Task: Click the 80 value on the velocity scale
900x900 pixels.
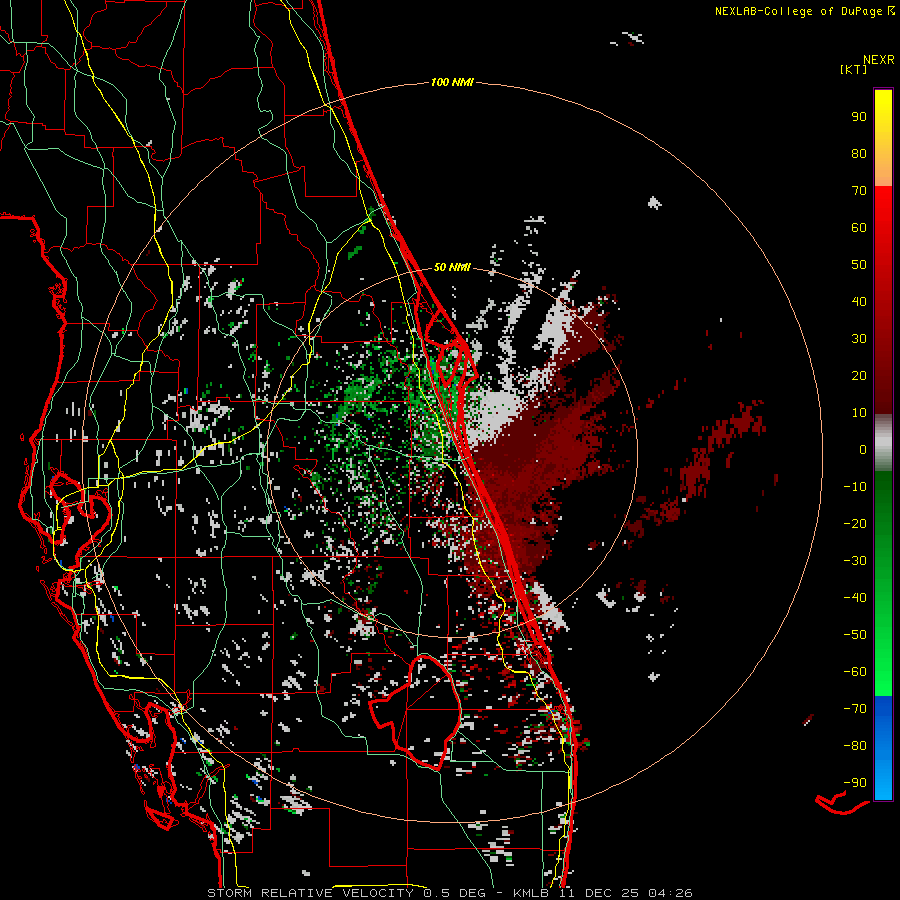Action: click(x=859, y=153)
